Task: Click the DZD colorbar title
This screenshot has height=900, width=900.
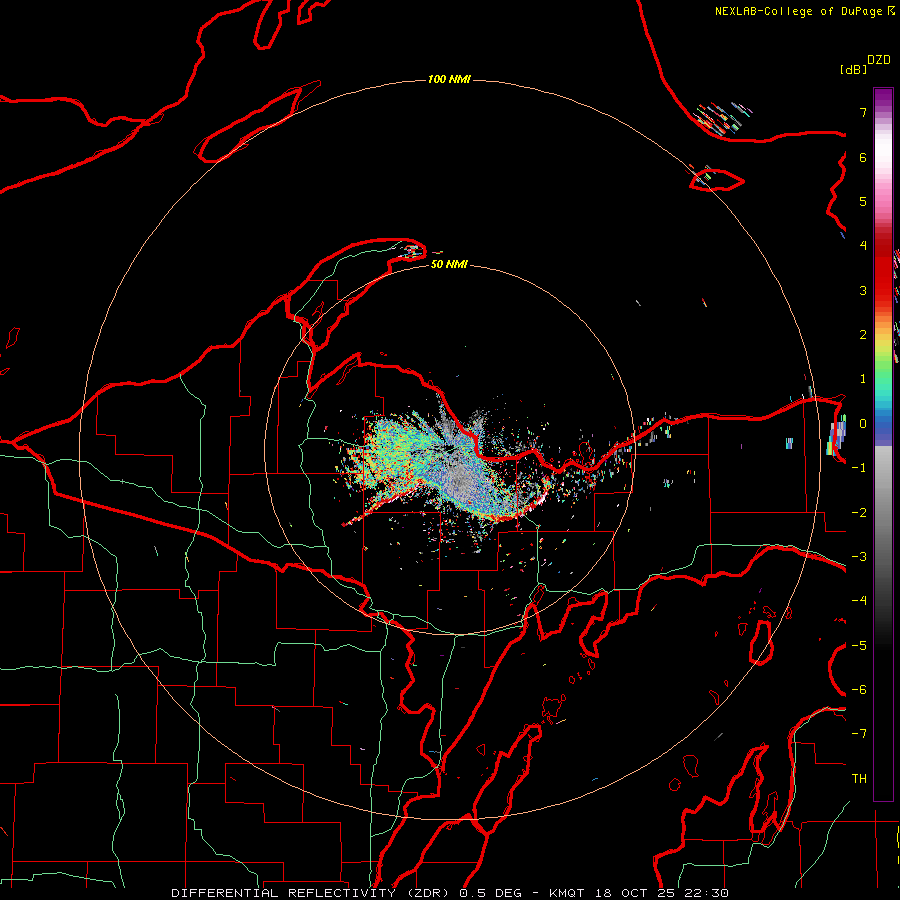Action: tap(879, 60)
